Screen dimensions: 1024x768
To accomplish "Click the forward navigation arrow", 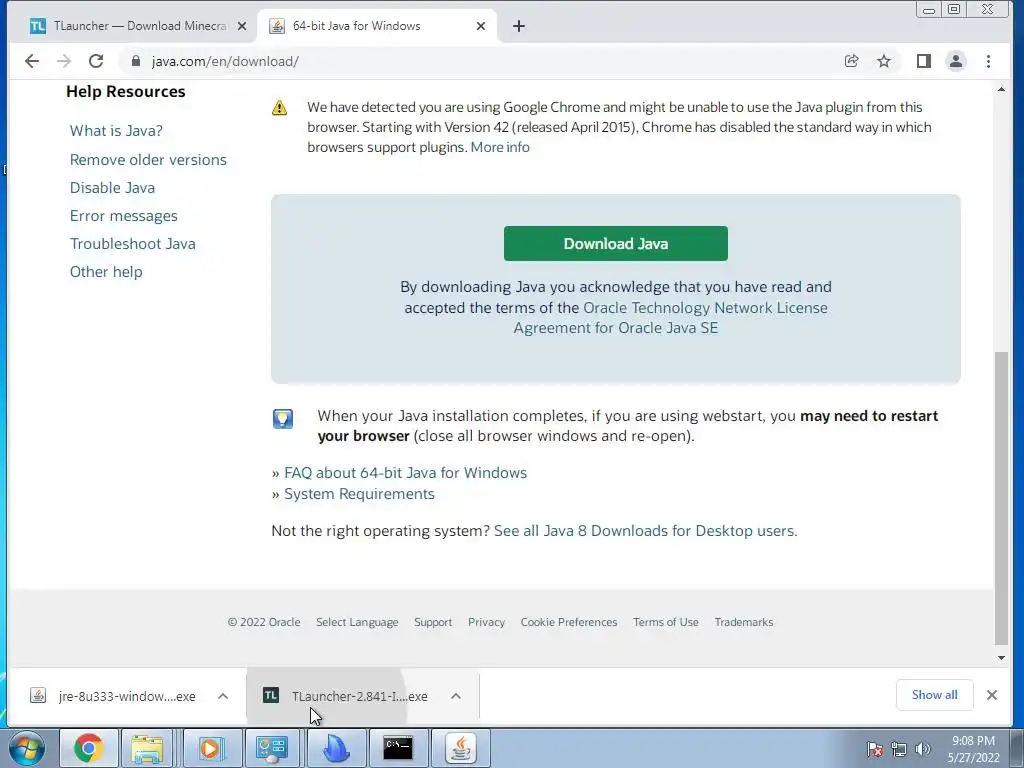I will [64, 61].
